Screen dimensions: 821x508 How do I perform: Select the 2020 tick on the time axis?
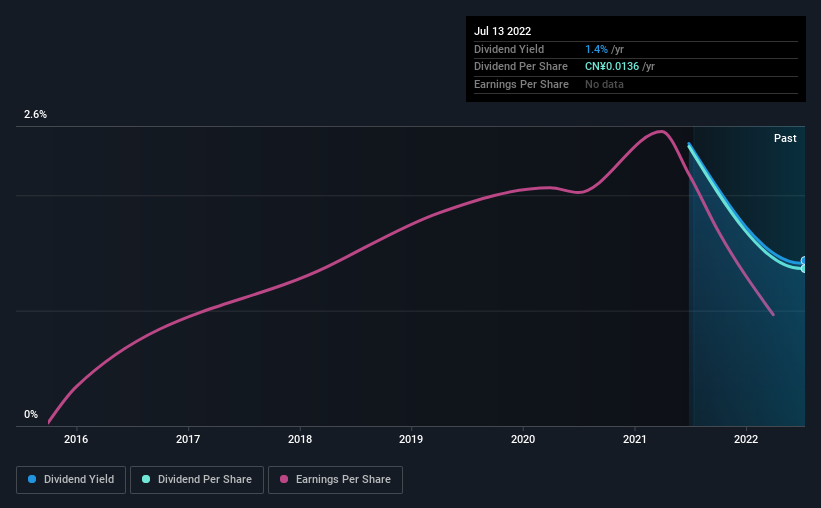click(x=523, y=439)
